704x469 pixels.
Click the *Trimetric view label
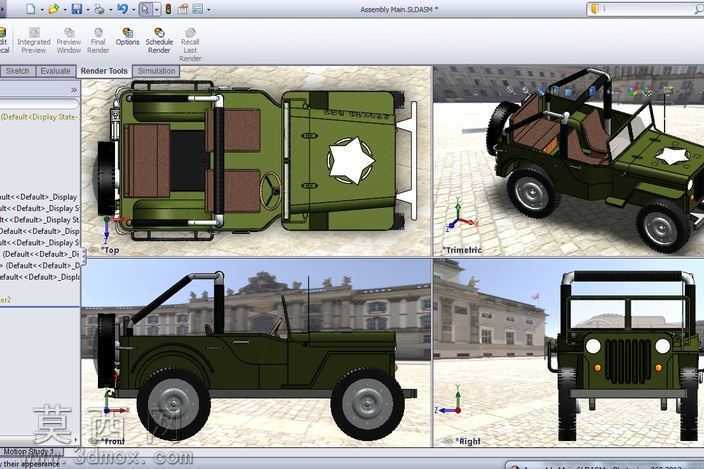tap(462, 250)
